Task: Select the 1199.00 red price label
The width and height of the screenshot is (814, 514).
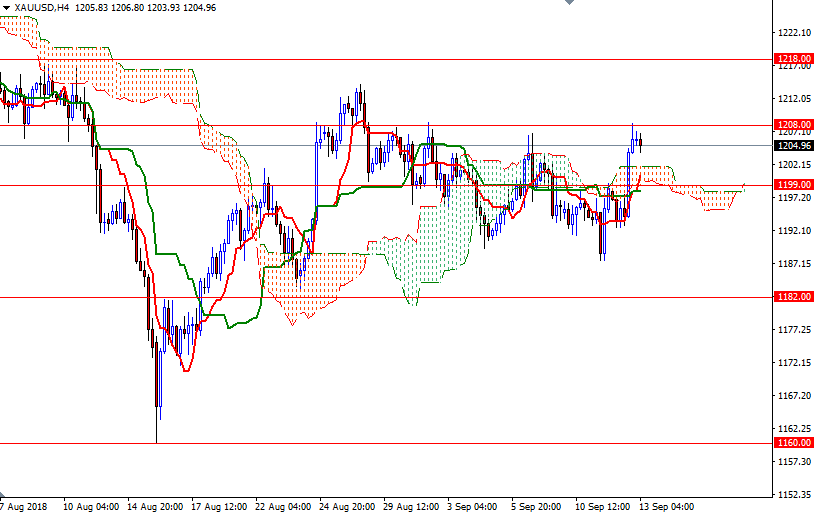Action: [x=793, y=185]
